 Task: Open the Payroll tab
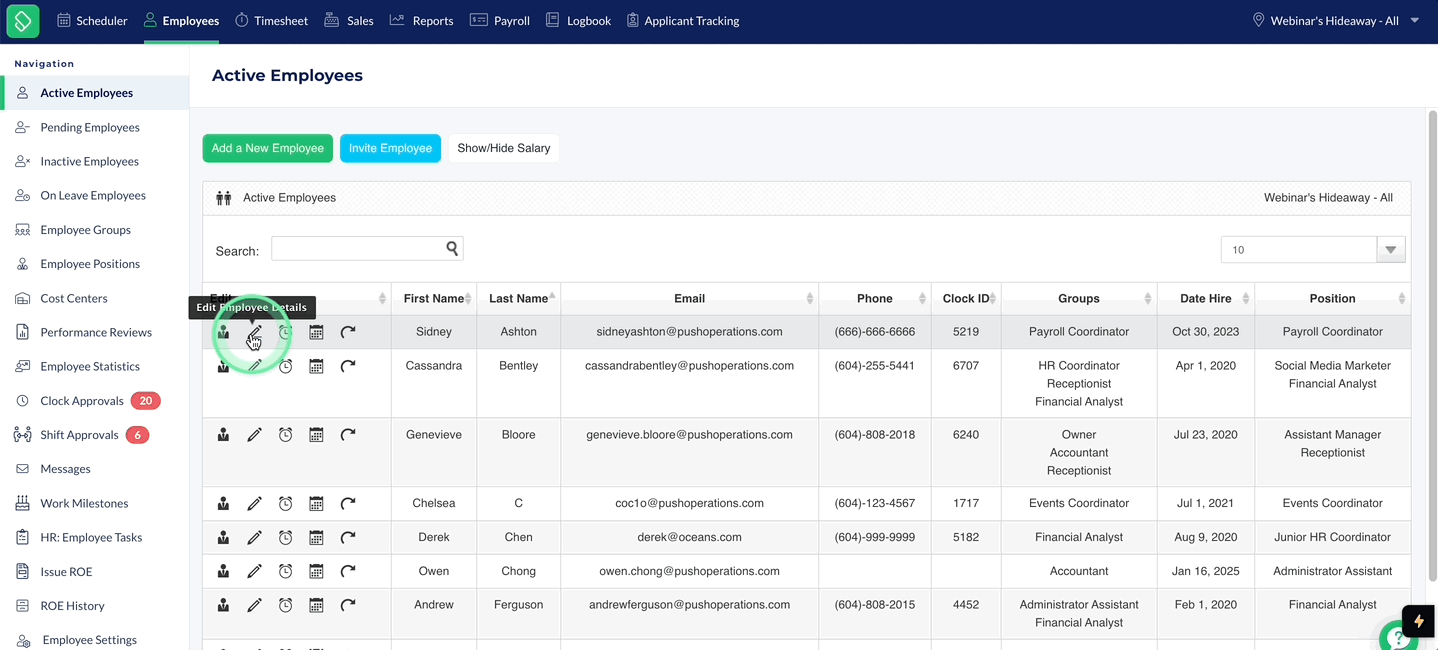point(500,20)
